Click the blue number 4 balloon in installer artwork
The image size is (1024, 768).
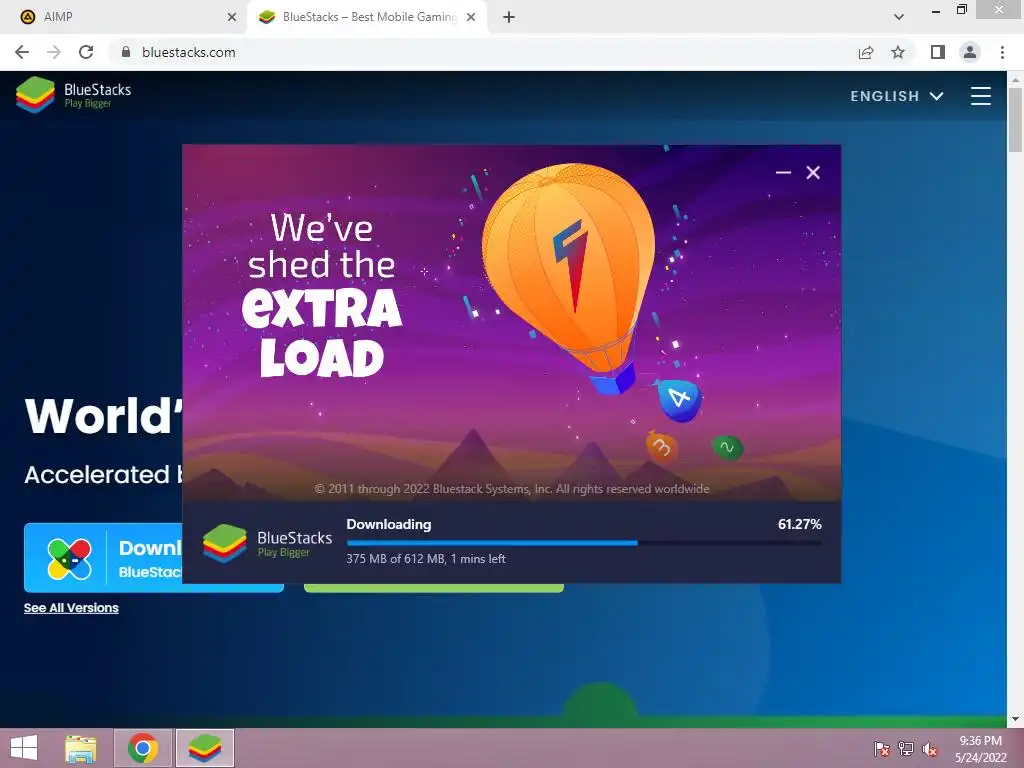tap(679, 398)
